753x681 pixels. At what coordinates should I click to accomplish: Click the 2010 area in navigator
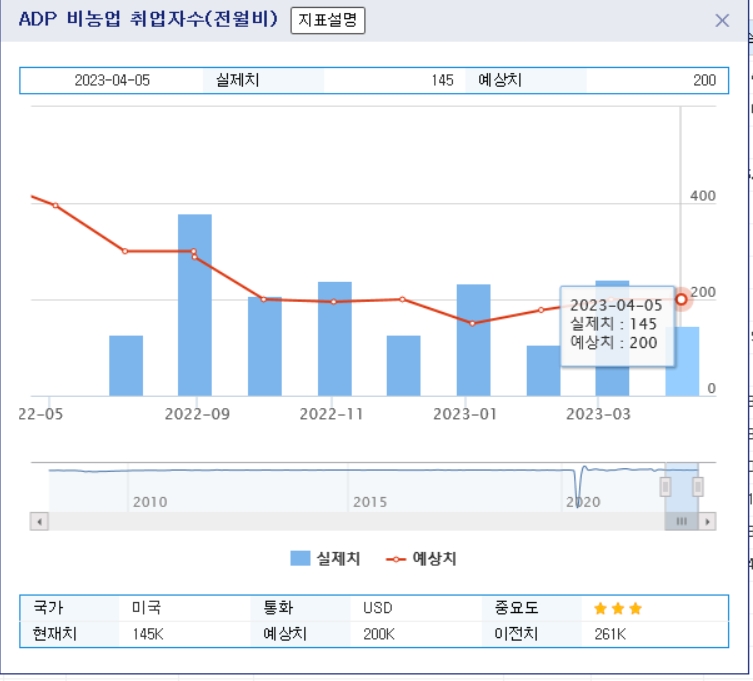click(x=150, y=502)
